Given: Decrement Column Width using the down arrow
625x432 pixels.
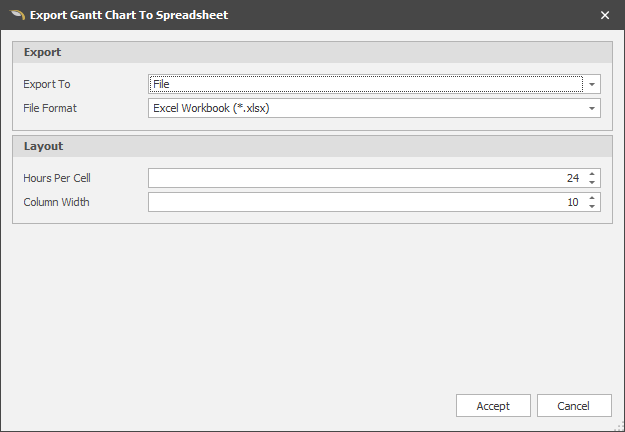Looking at the screenshot, I should click(592, 206).
